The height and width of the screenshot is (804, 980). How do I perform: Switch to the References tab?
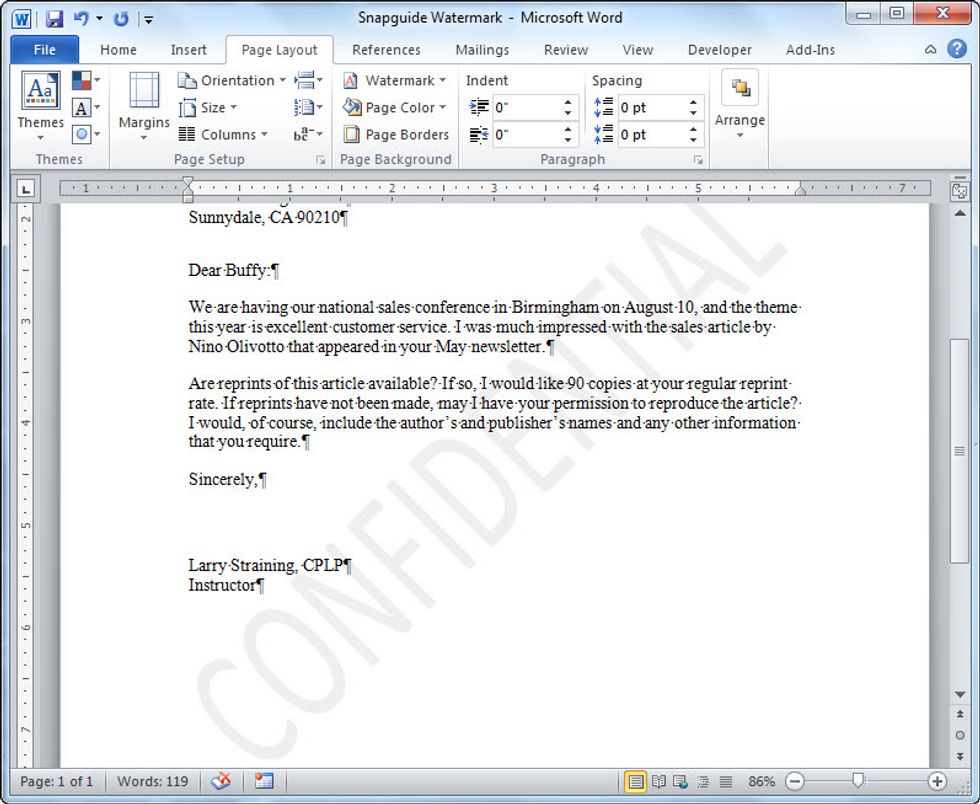click(x=386, y=49)
